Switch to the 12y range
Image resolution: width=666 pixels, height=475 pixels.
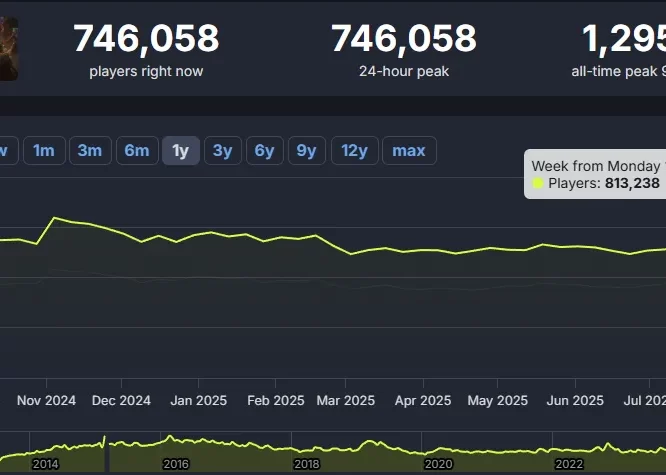pos(354,151)
